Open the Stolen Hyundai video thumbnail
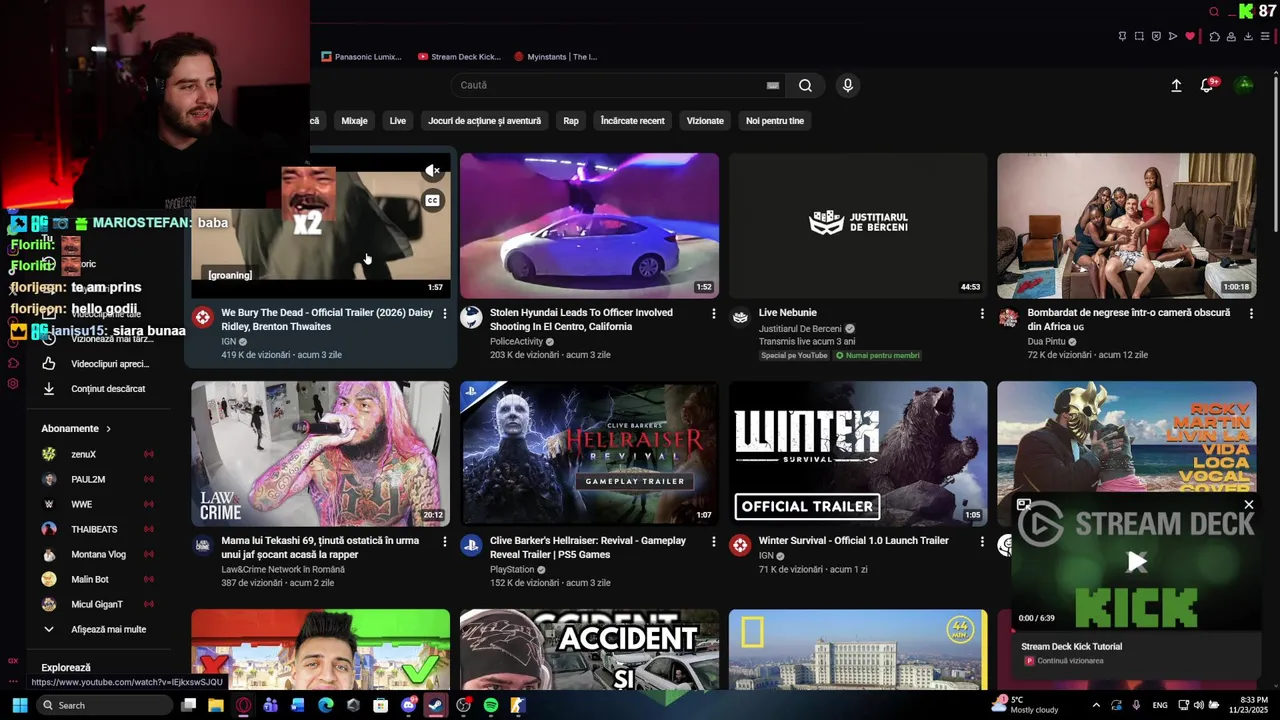This screenshot has width=1280, height=720. coord(589,225)
